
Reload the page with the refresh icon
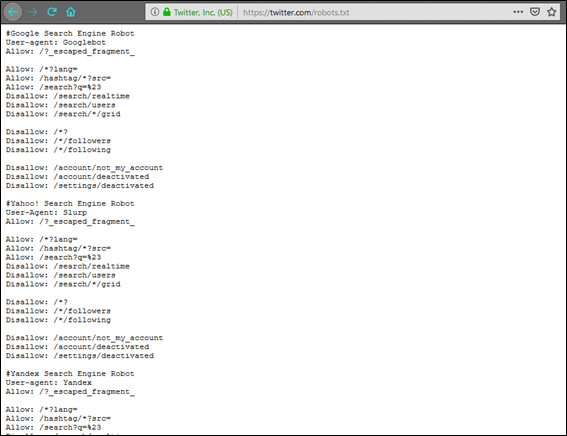click(52, 12)
